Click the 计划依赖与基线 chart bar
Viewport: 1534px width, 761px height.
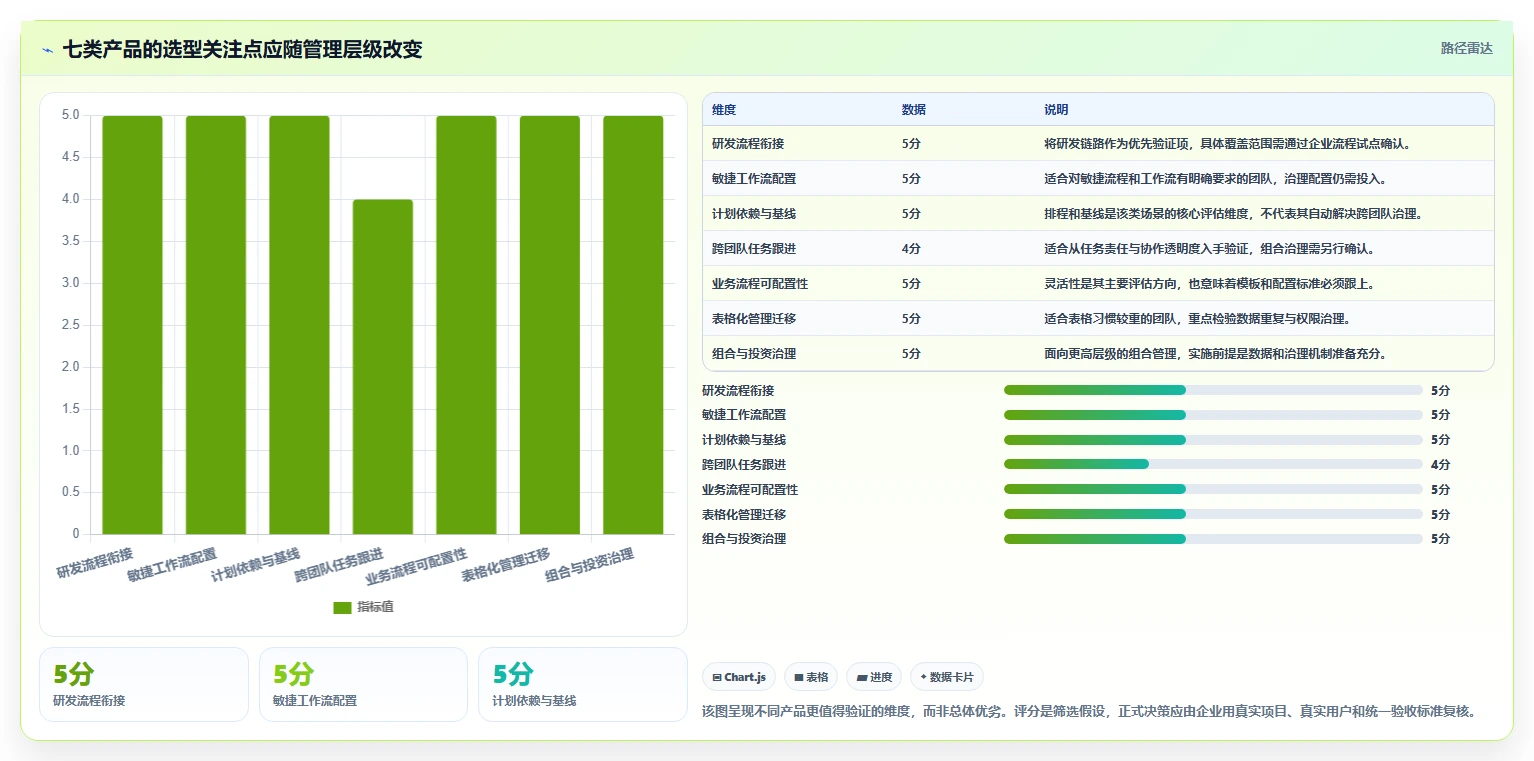click(x=299, y=324)
